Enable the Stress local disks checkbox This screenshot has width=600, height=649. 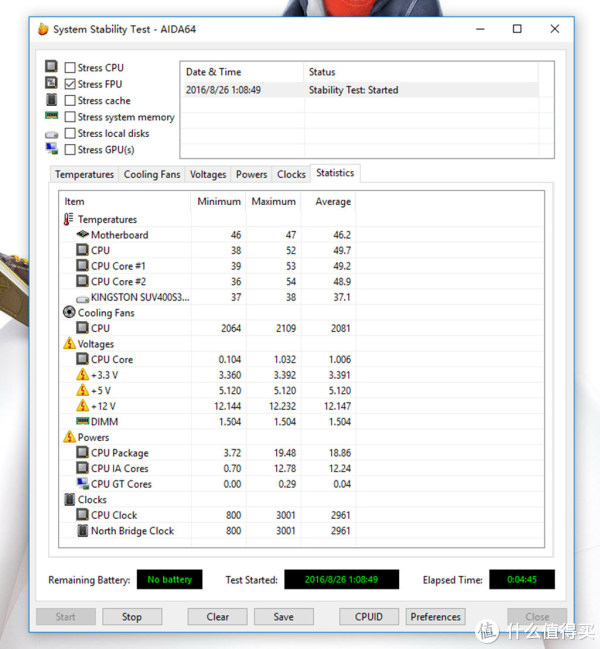coord(70,133)
